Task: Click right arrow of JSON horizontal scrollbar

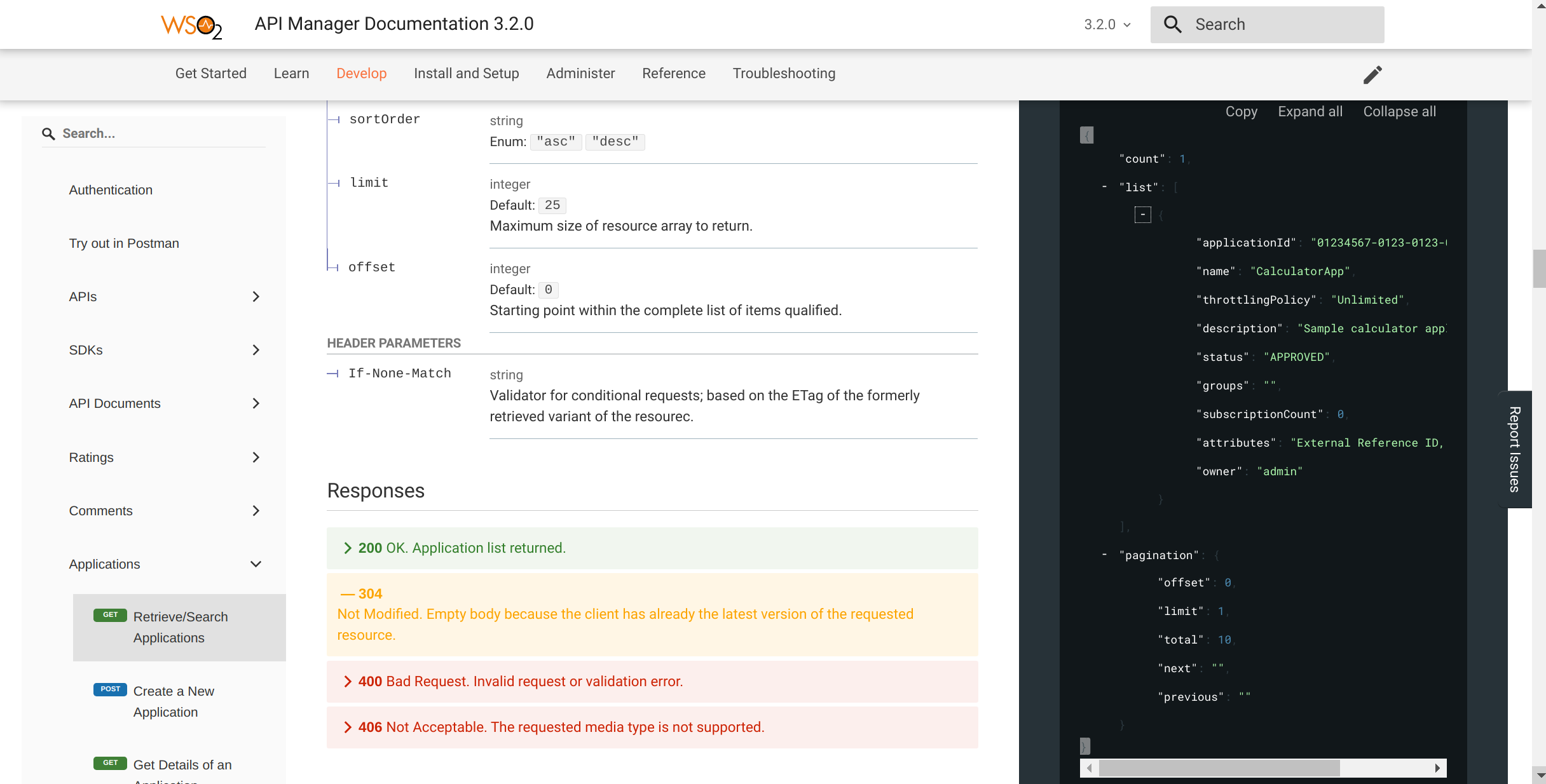Action: pos(1437,768)
